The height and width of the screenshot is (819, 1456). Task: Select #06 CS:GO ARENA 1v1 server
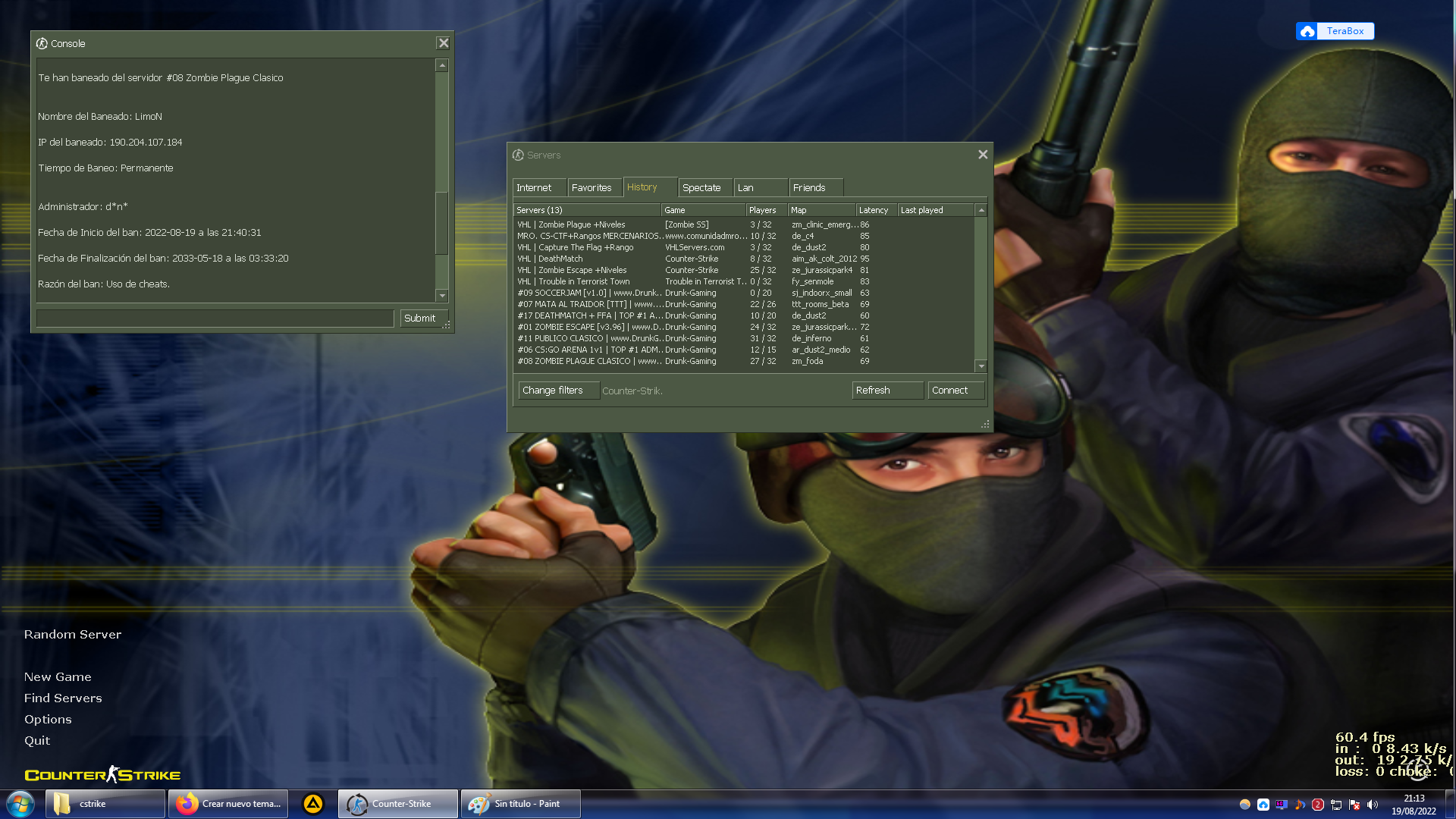coord(743,350)
